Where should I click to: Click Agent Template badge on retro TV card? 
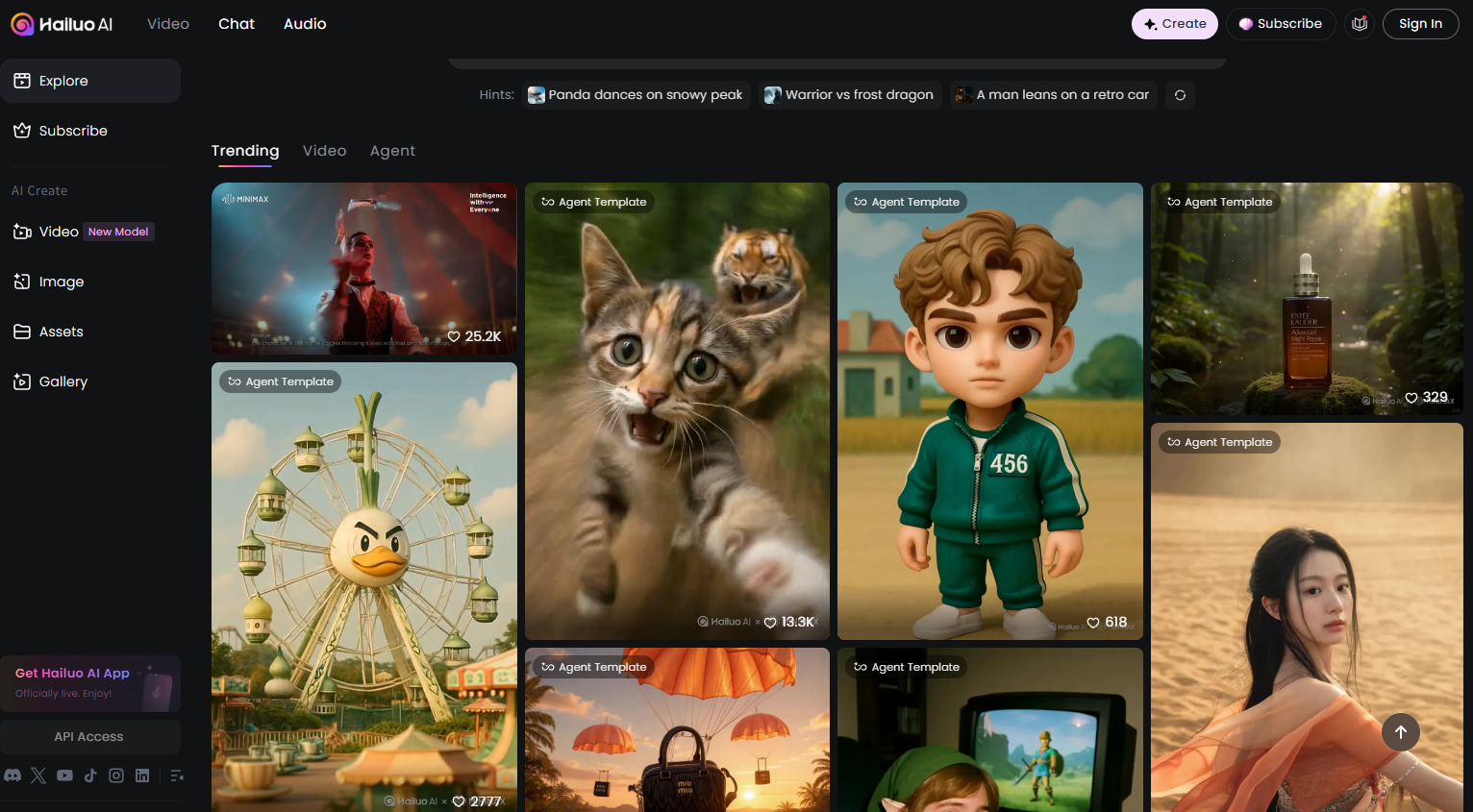pyautogui.click(x=907, y=667)
